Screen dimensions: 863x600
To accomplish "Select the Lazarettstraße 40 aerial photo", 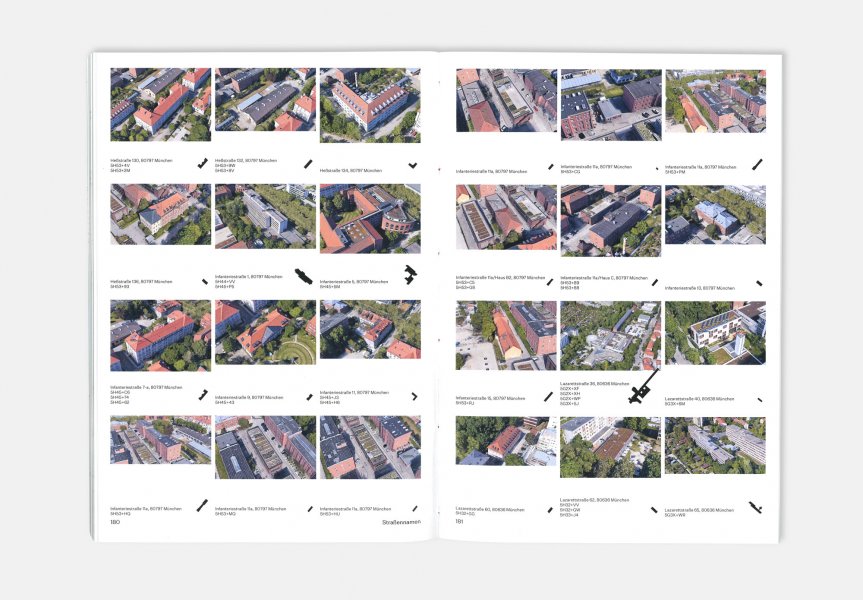I will (x=715, y=333).
